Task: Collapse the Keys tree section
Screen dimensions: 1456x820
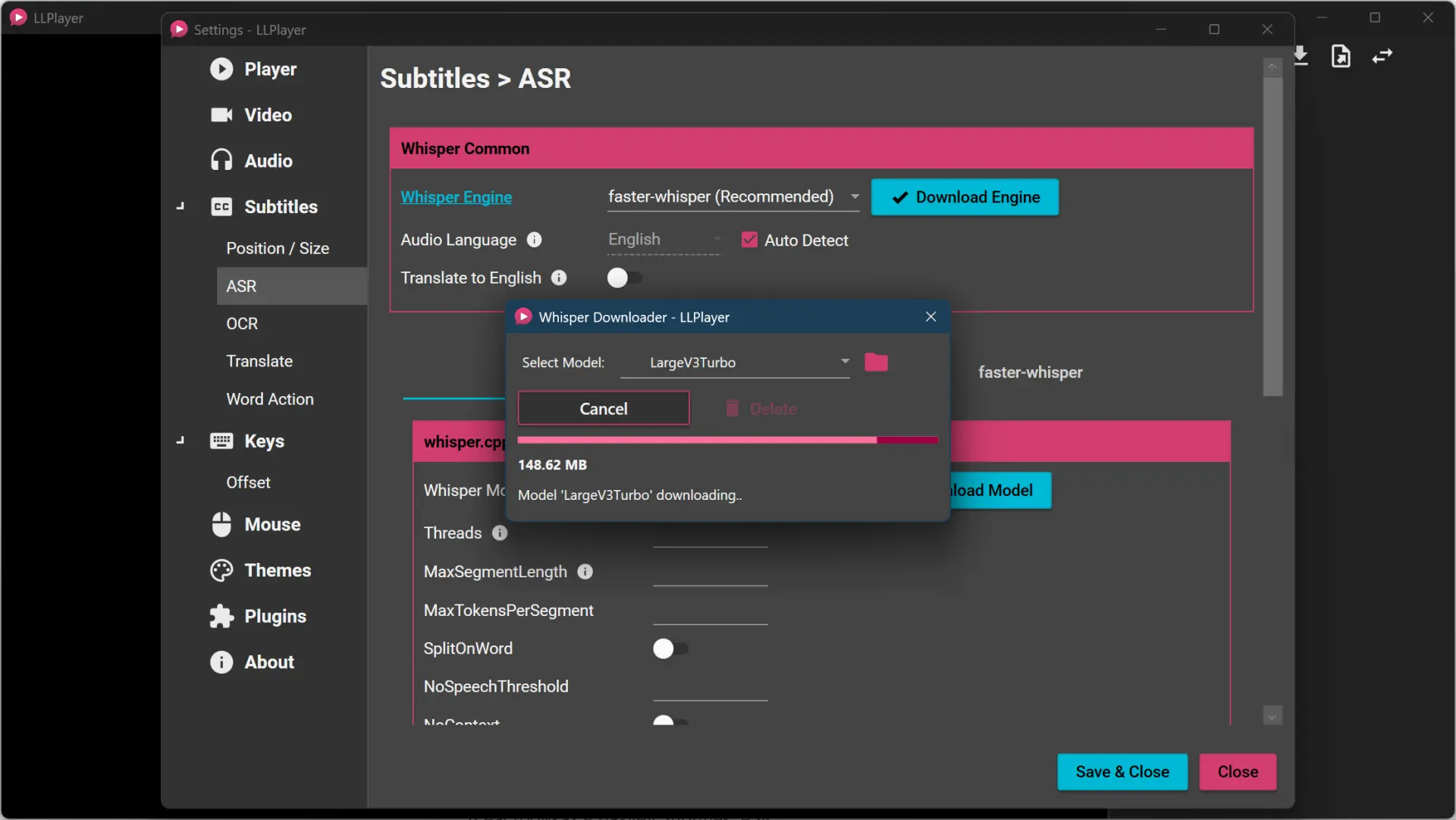Action: pyautogui.click(x=180, y=441)
